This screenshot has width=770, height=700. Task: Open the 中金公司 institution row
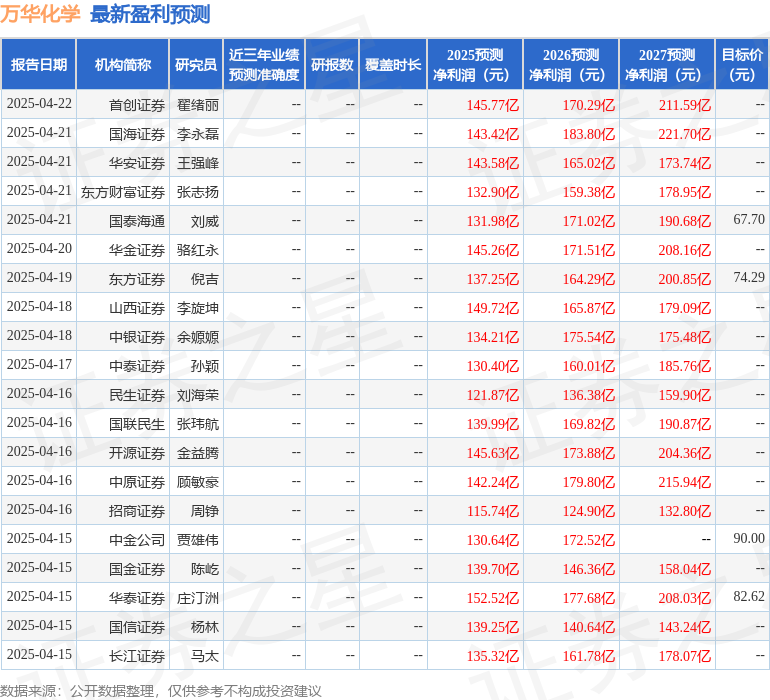pos(137,540)
